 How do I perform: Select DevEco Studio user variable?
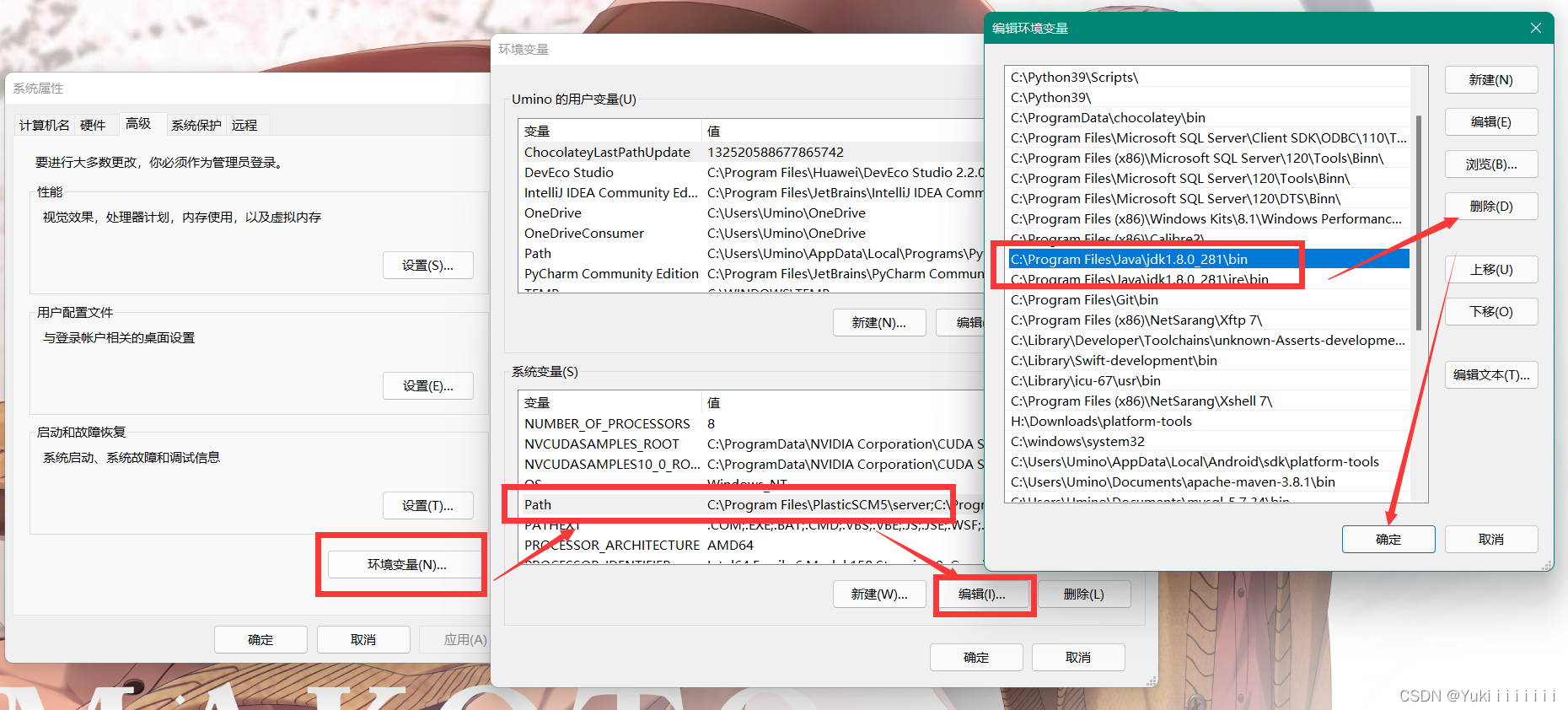752,172
